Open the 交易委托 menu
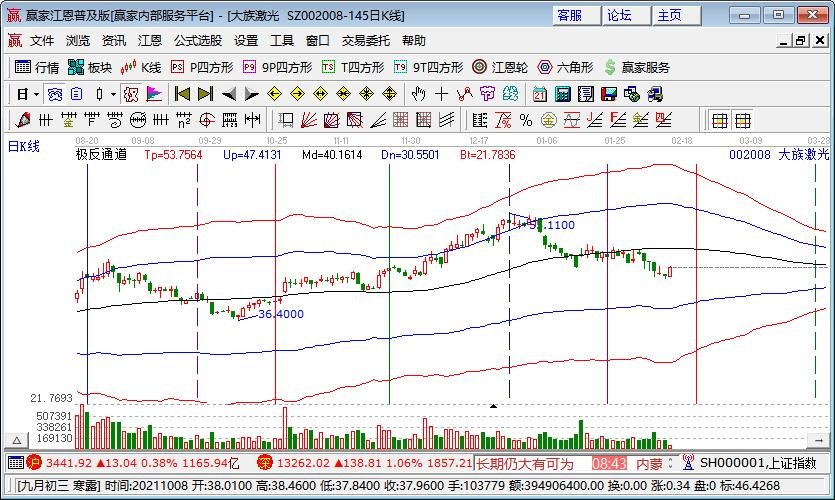 (365, 40)
